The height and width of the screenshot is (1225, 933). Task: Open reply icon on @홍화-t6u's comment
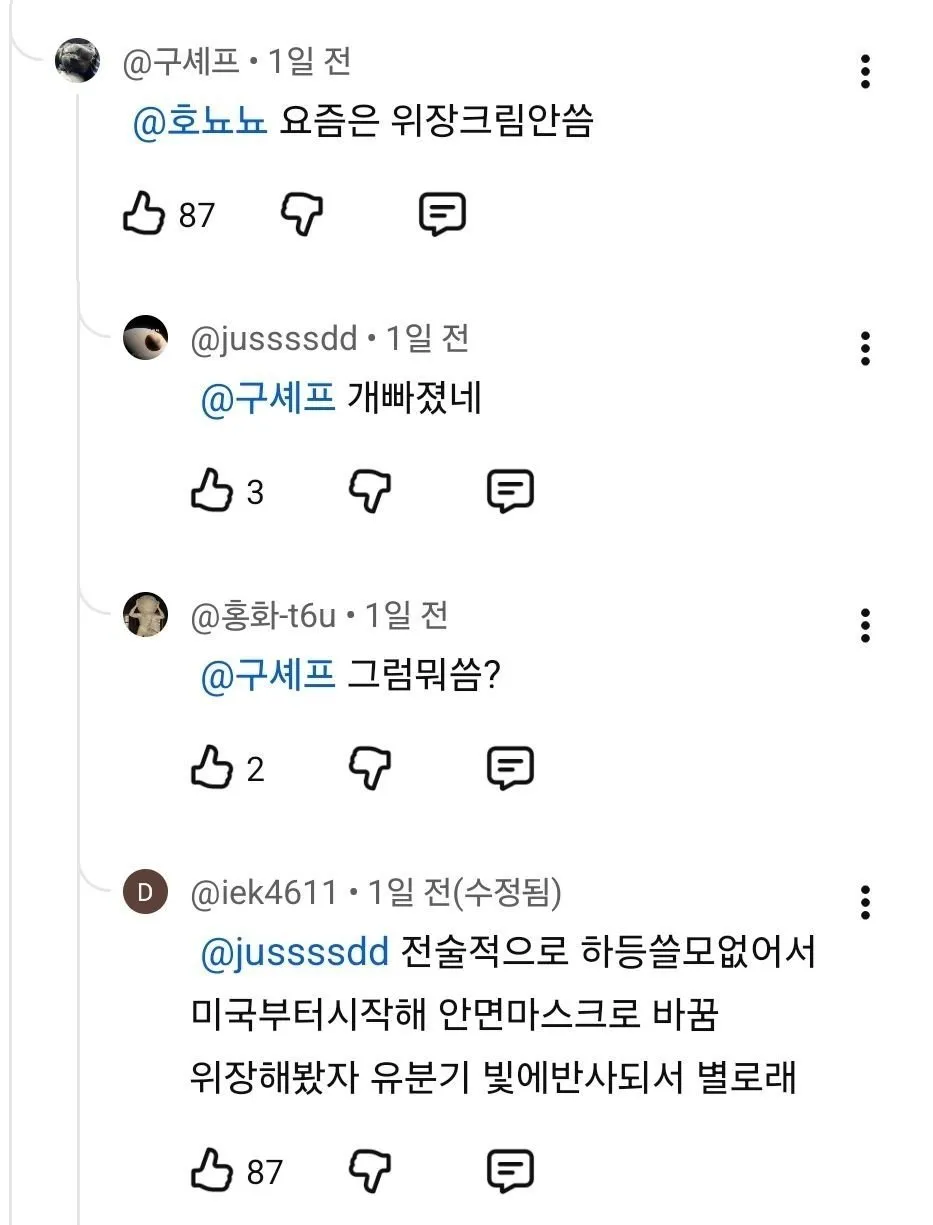(511, 767)
